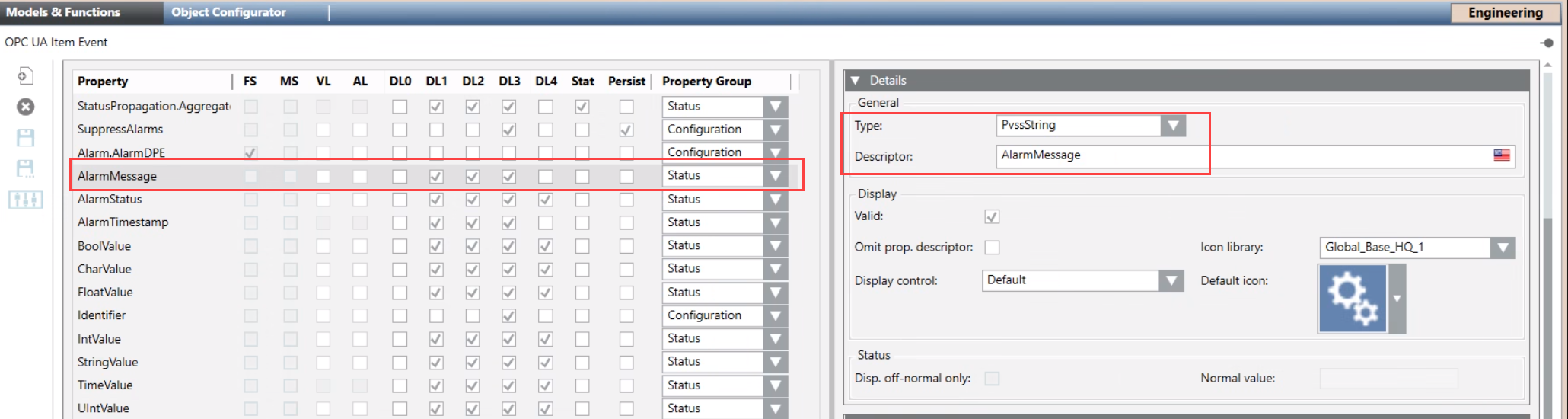
Task: Click the US flag language icon
Action: pos(1501,155)
